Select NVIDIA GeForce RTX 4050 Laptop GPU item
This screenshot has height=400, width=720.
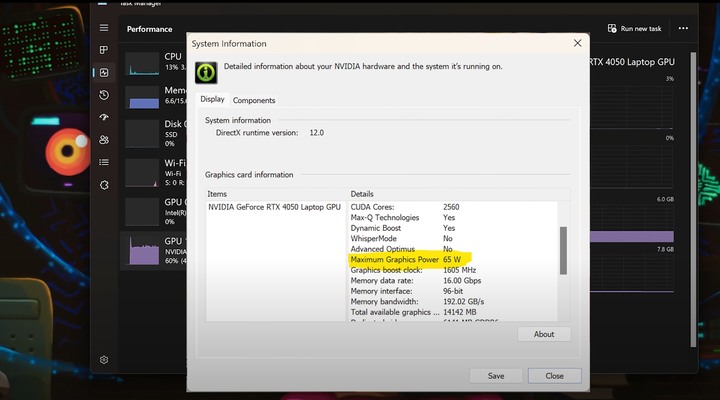pos(275,207)
